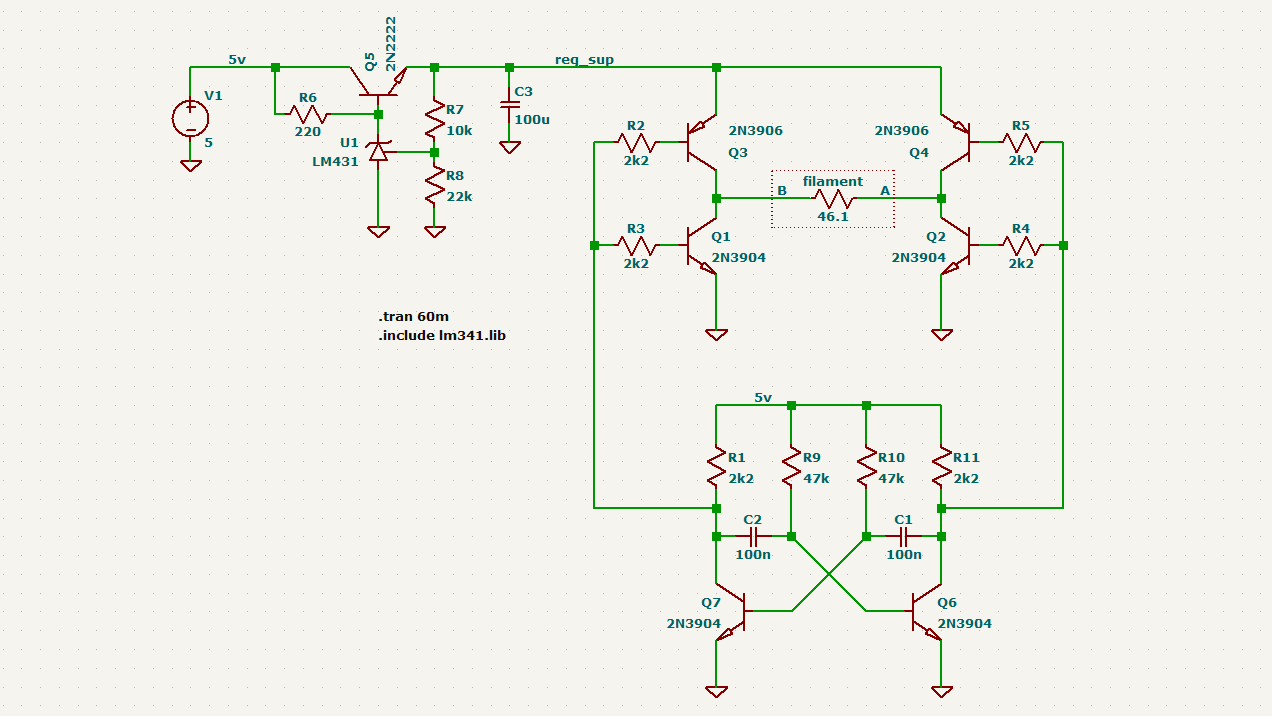Select the 100u value of C3

point(532,119)
